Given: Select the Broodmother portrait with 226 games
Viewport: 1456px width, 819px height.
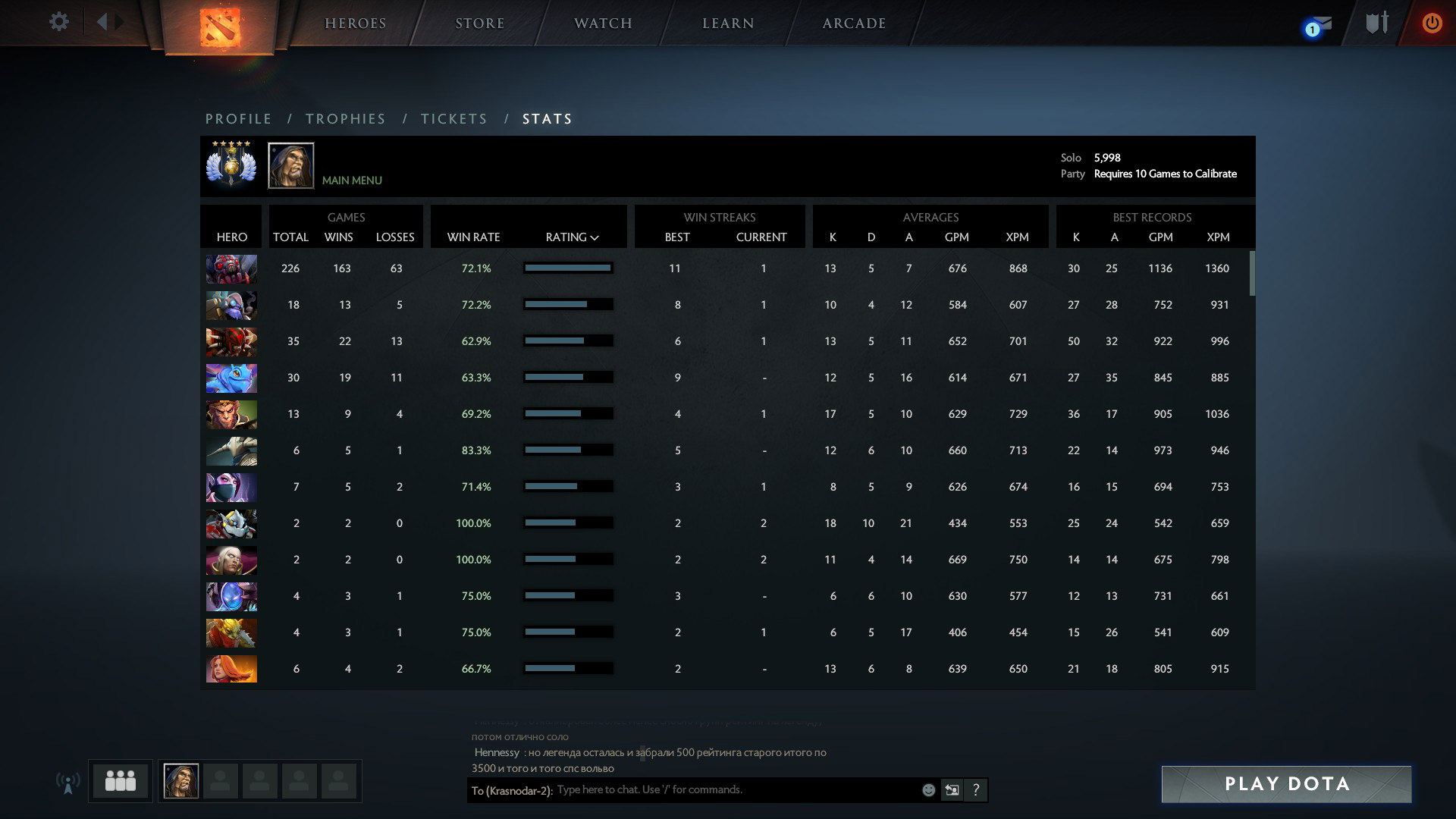Looking at the screenshot, I should (231, 268).
